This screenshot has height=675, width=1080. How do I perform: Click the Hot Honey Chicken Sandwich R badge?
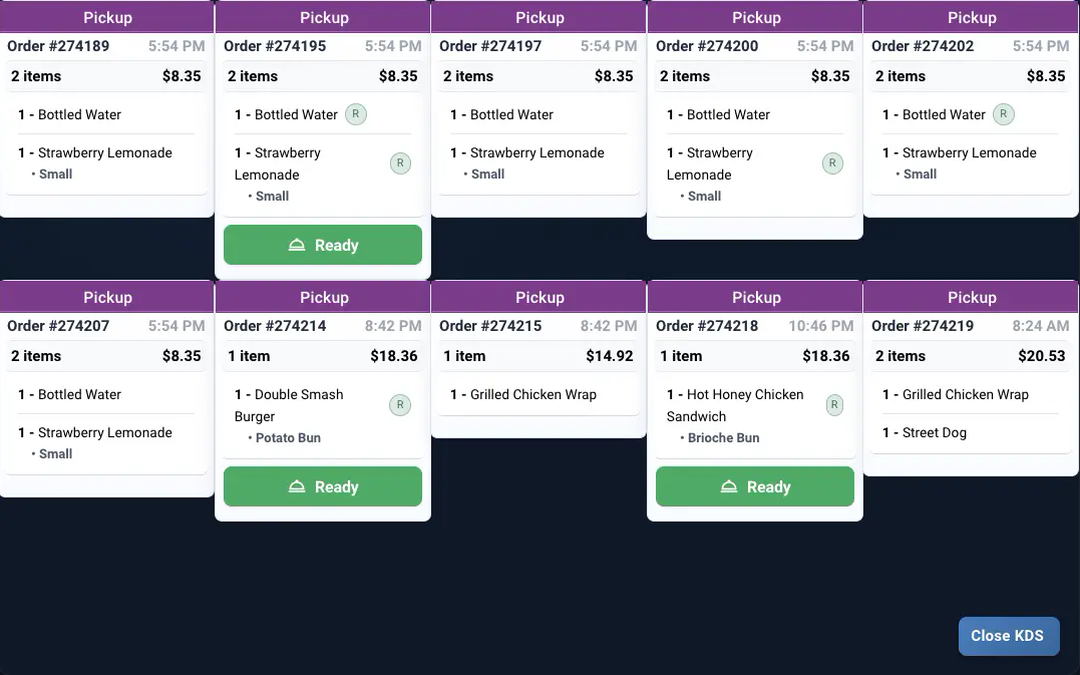pyautogui.click(x=832, y=405)
